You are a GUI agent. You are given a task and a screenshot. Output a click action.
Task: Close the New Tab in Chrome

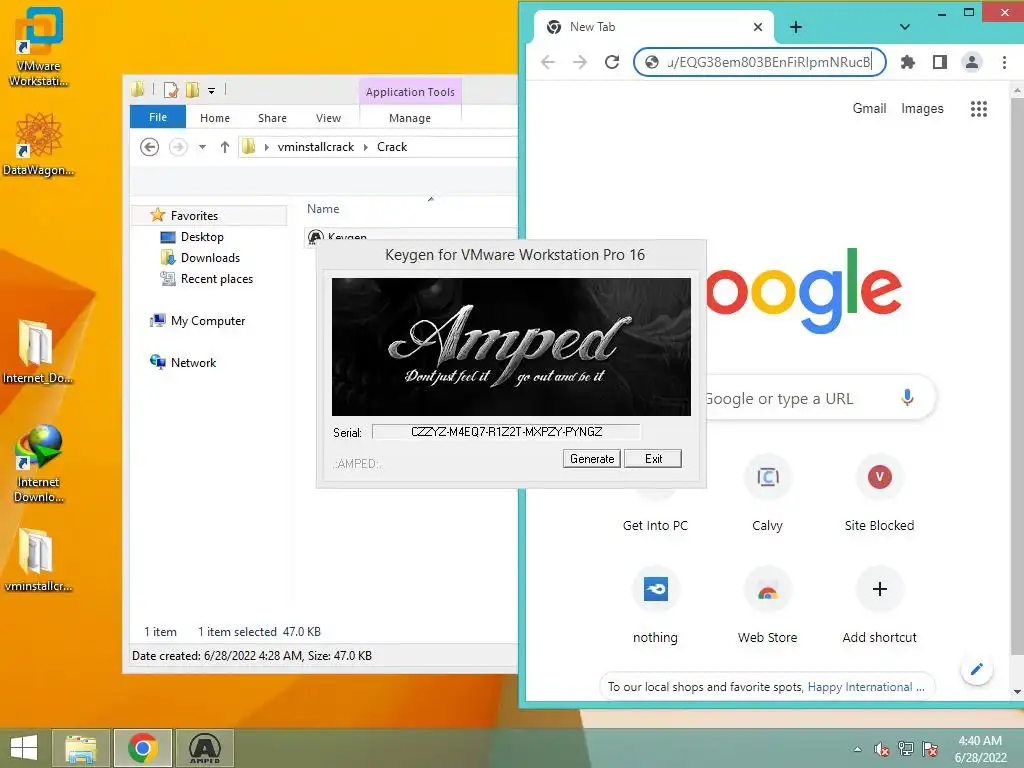(x=758, y=27)
